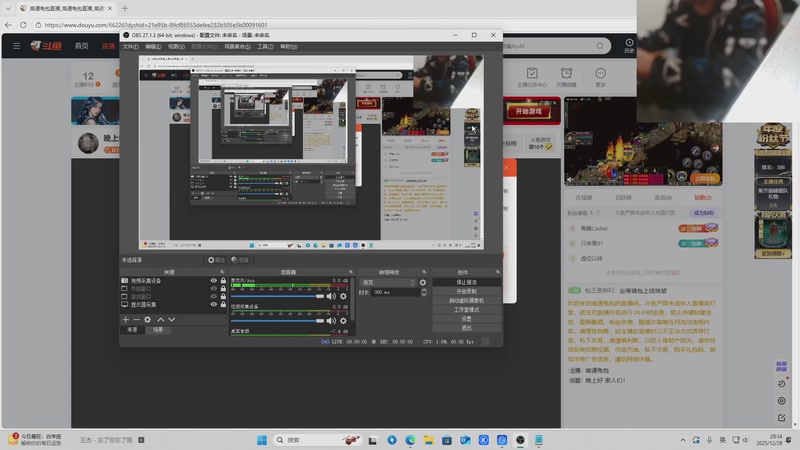This screenshot has height=450, width=800.
Task: Open the 帮助(H) menu in OBS
Action: pyautogui.click(x=289, y=46)
